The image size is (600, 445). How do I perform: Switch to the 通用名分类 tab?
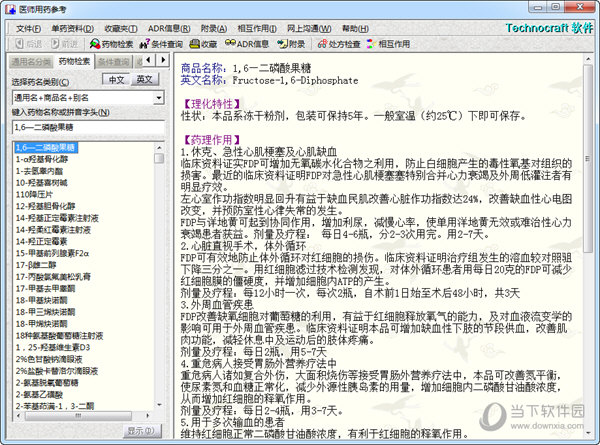[28, 62]
